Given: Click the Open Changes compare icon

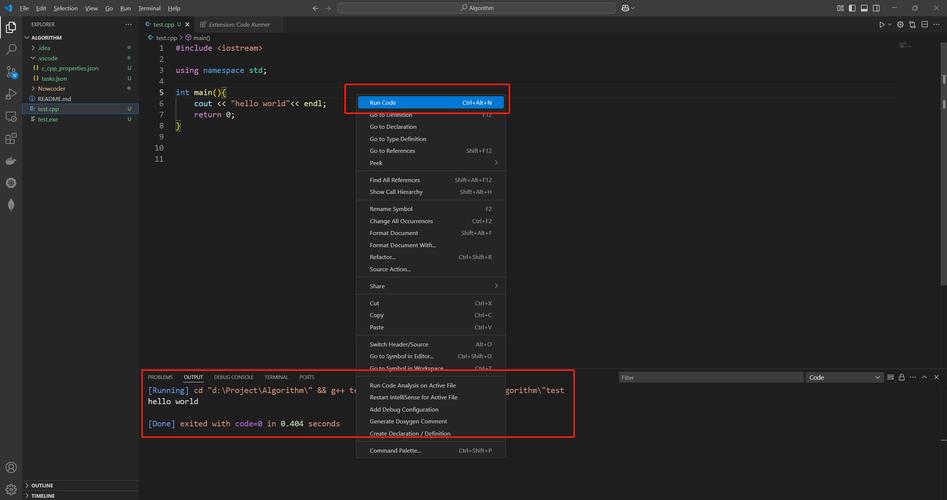Looking at the screenshot, I should [x=913, y=25].
